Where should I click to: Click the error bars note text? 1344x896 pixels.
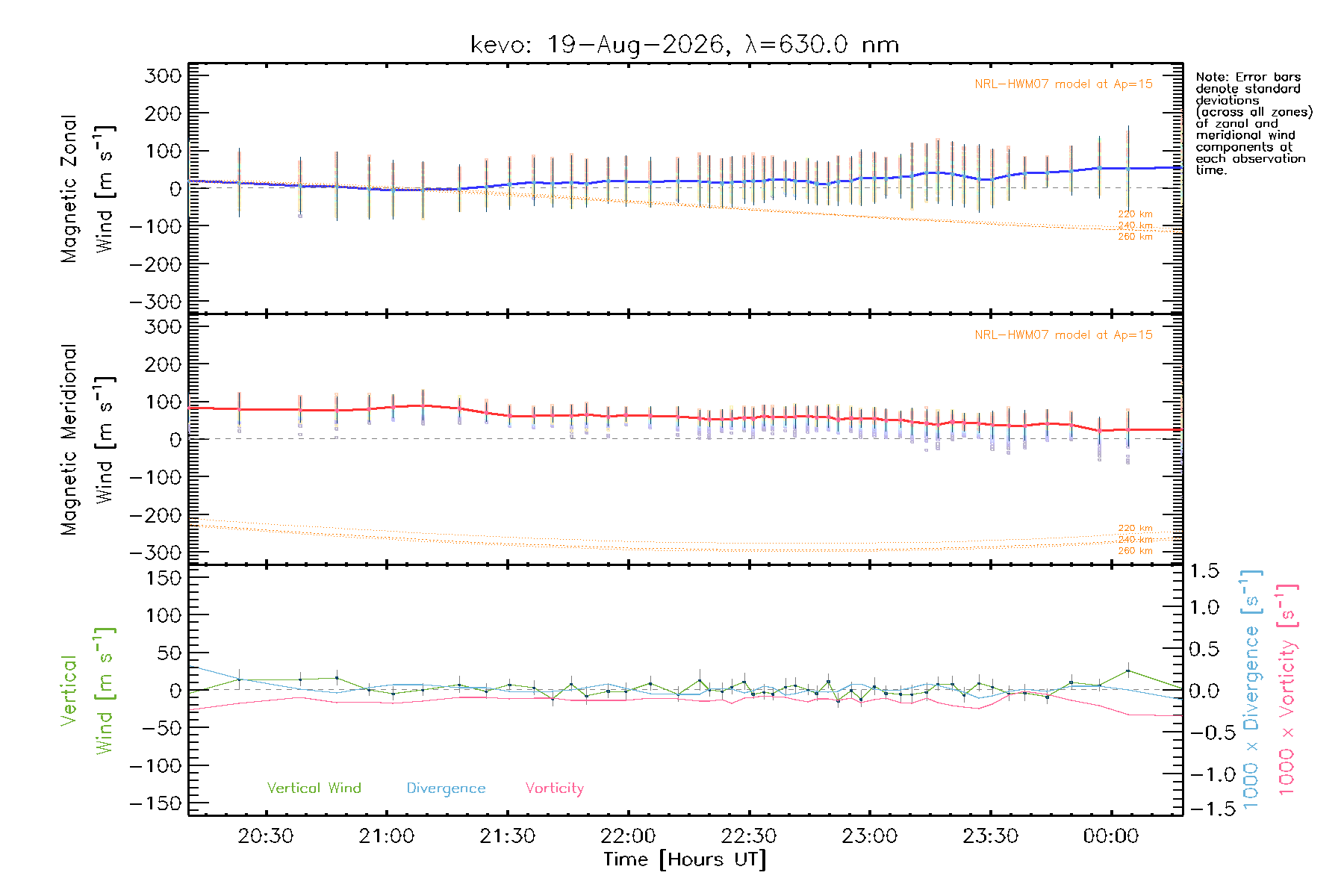click(1254, 123)
